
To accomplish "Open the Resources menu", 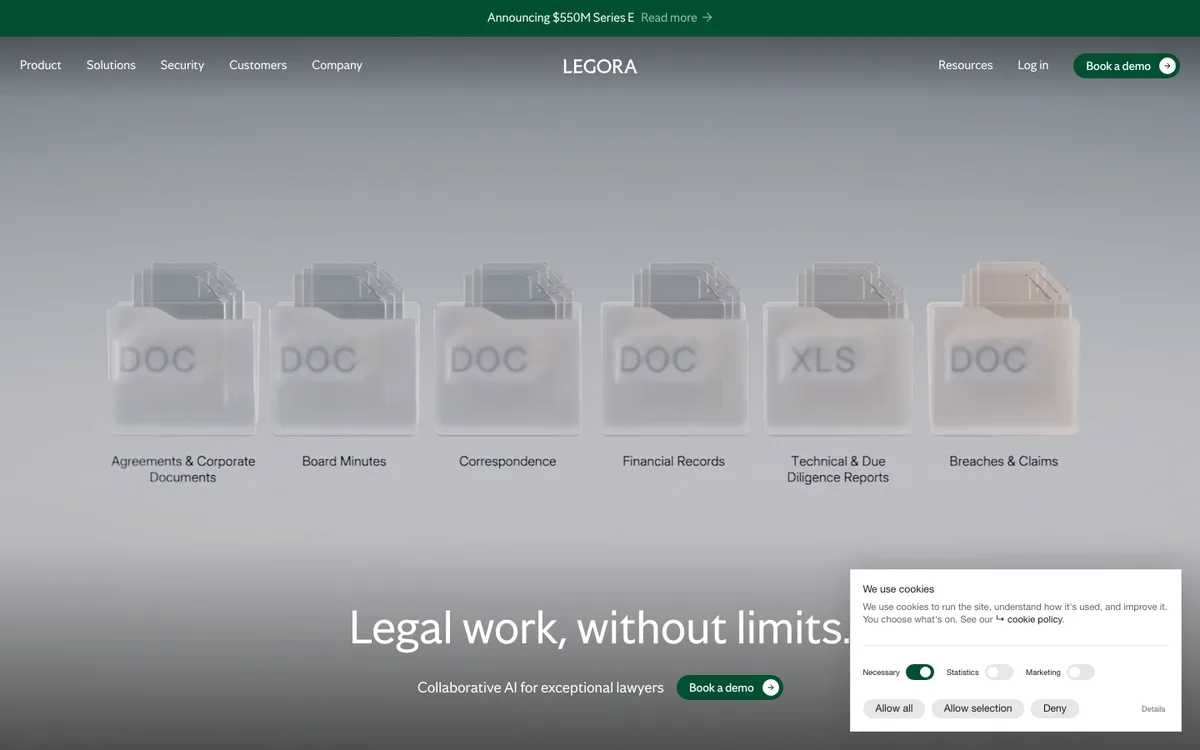I will (x=965, y=65).
